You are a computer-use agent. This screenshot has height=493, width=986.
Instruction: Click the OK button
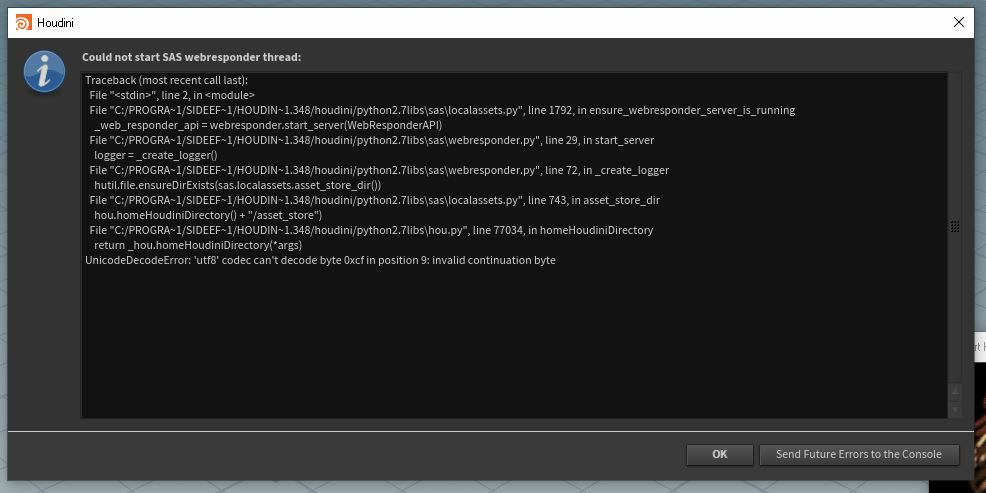click(719, 455)
